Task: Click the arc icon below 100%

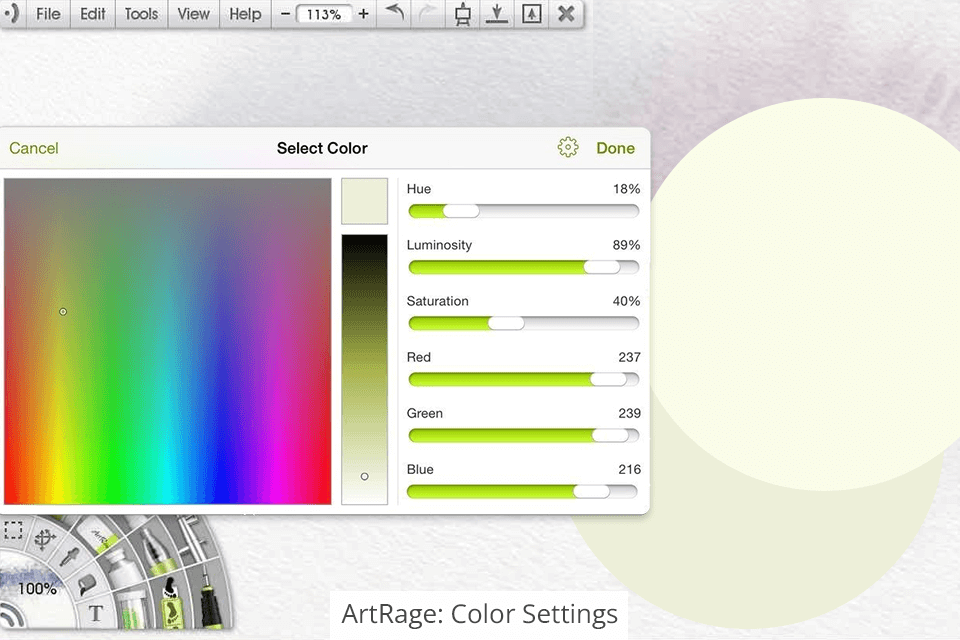Action: [12, 614]
